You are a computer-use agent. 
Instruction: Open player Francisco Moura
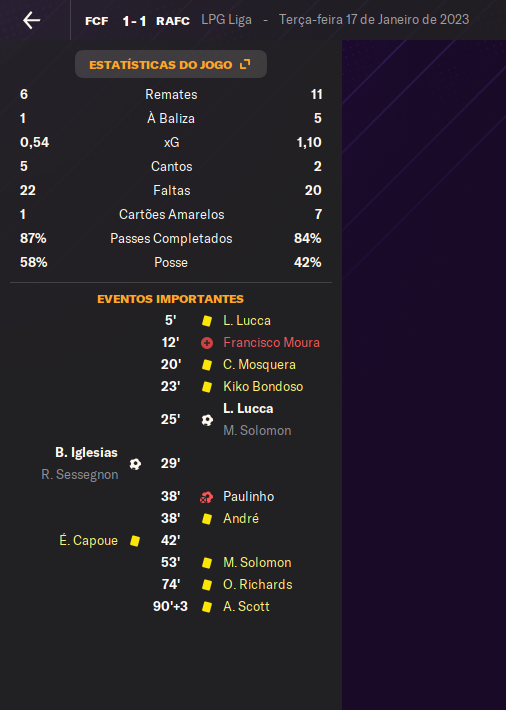click(x=271, y=342)
